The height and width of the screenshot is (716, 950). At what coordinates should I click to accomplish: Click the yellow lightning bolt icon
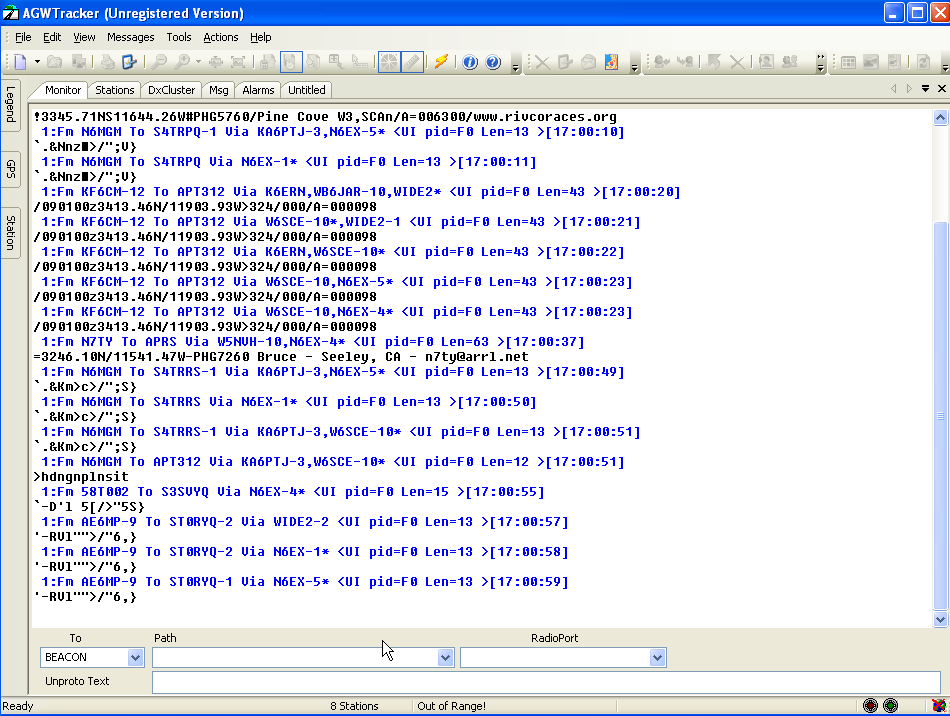tap(441, 62)
